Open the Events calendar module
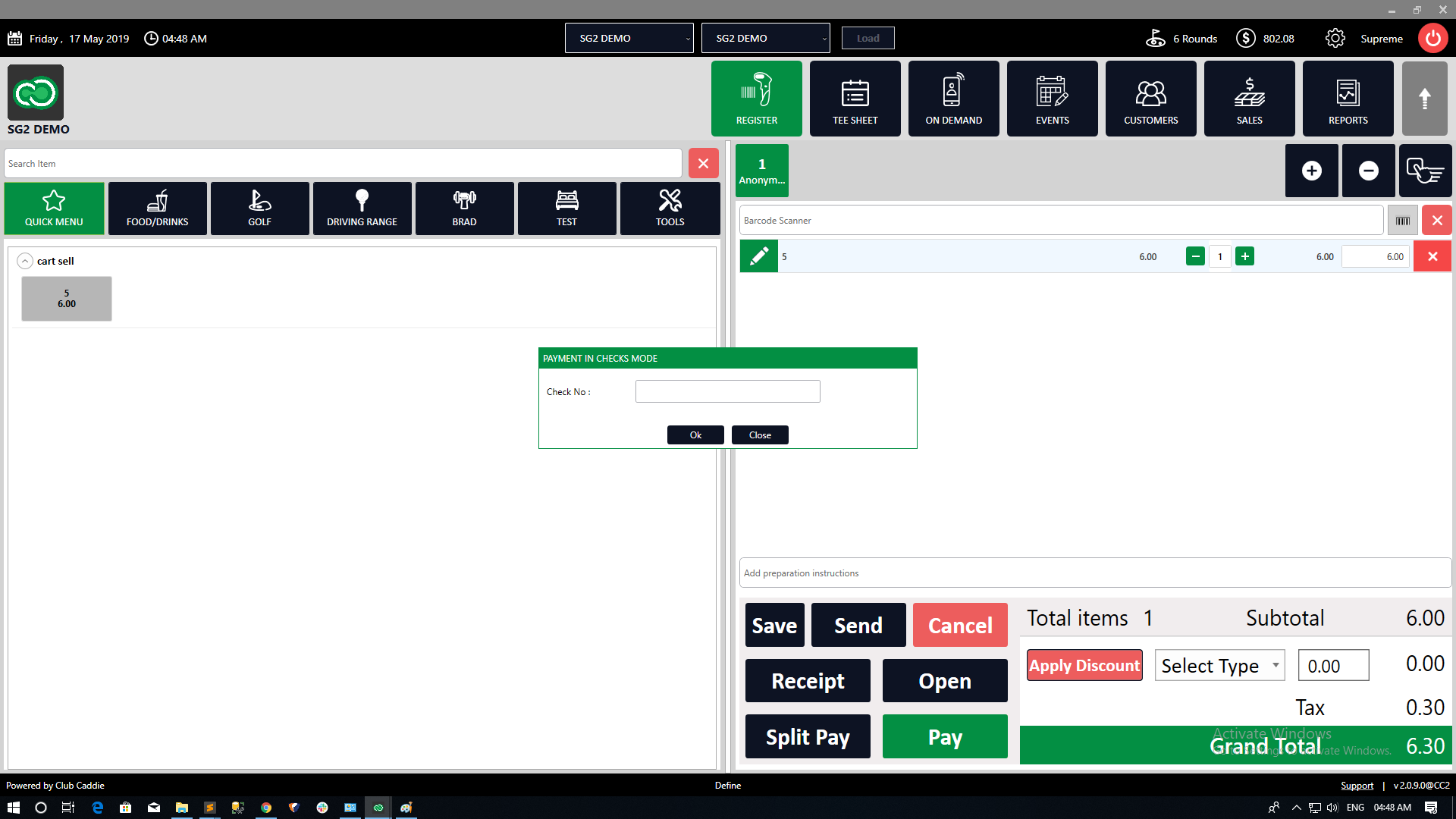The height and width of the screenshot is (819, 1456). tap(1052, 99)
